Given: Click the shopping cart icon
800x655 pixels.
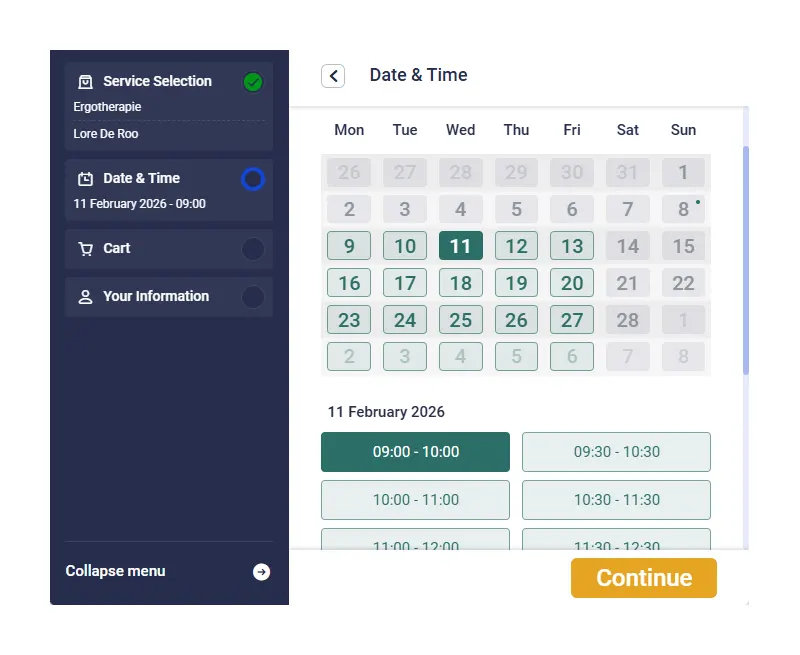Looking at the screenshot, I should pos(86,249).
